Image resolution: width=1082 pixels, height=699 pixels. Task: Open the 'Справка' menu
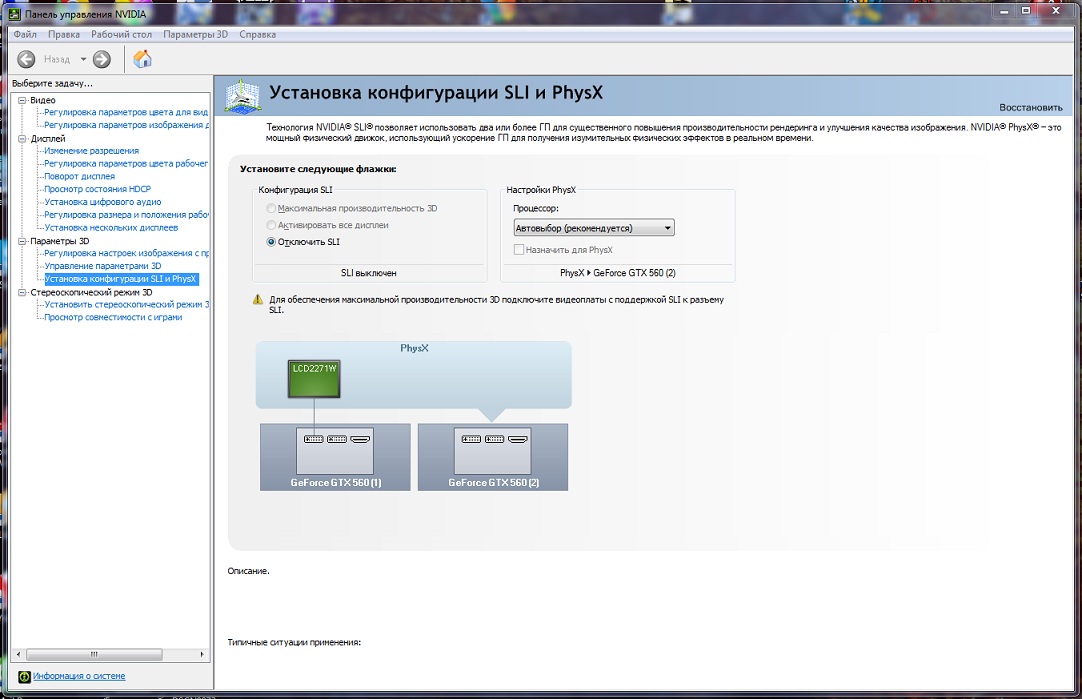click(257, 35)
